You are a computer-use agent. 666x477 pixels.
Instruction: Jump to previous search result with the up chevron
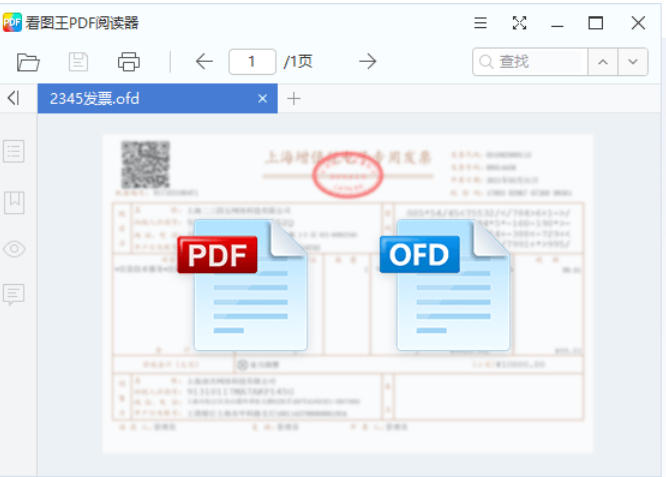pos(602,62)
